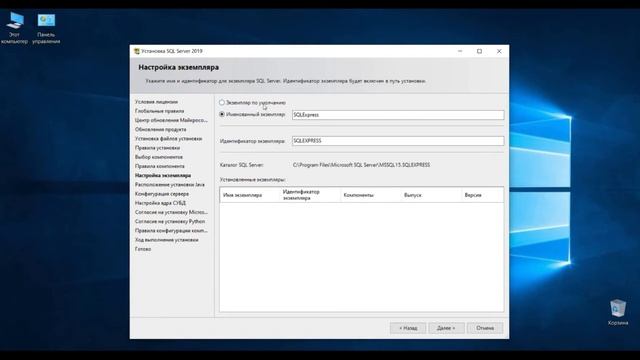640x360 pixels.
Task: Select the Обновления продукта step
Action: pos(160,129)
